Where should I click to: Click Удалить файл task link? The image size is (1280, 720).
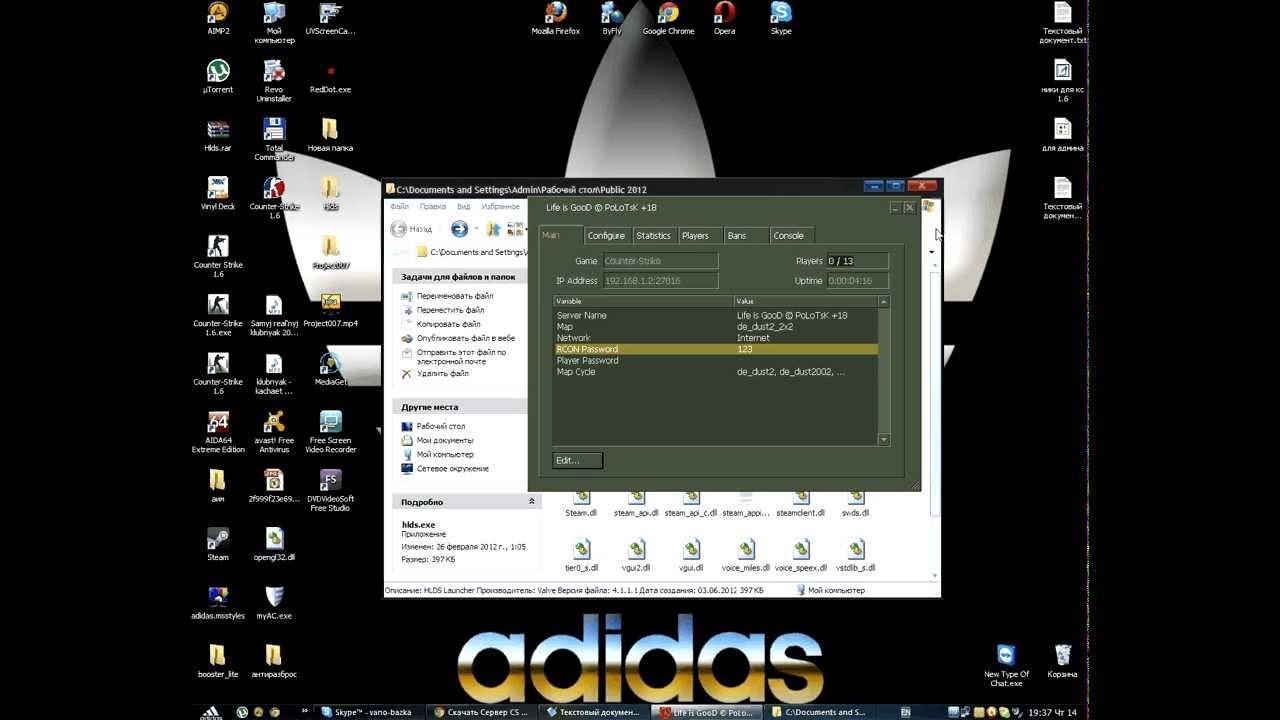[443, 374]
